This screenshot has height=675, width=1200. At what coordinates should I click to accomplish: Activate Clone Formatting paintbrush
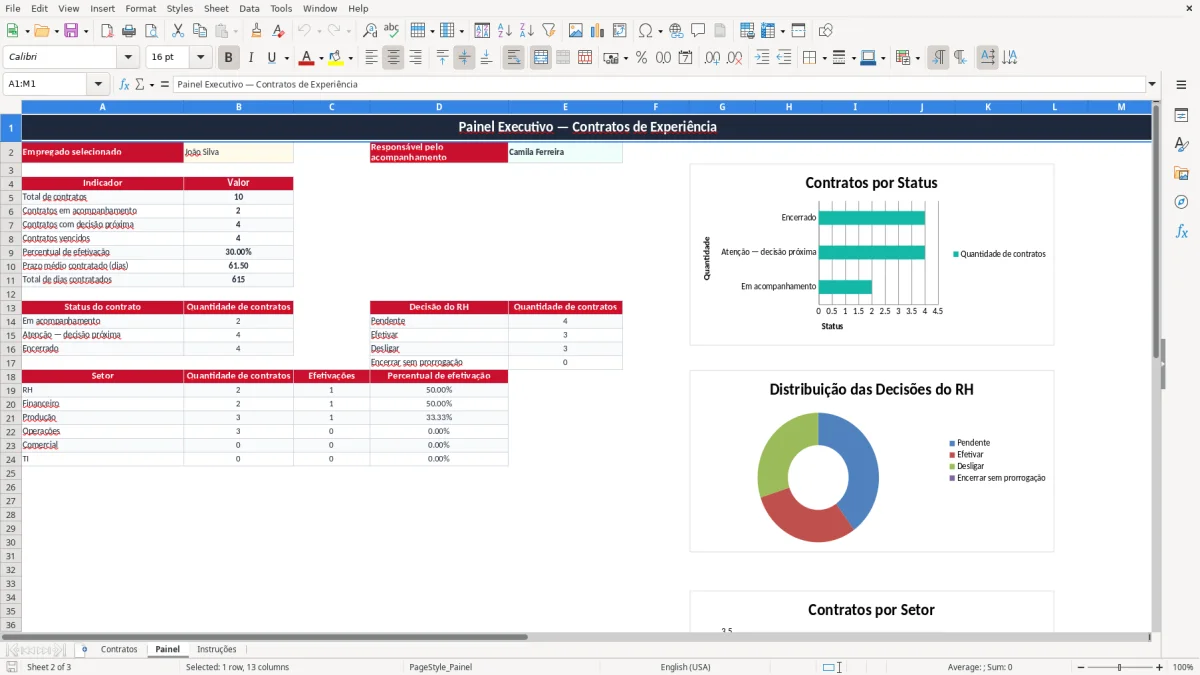pyautogui.click(x=256, y=31)
